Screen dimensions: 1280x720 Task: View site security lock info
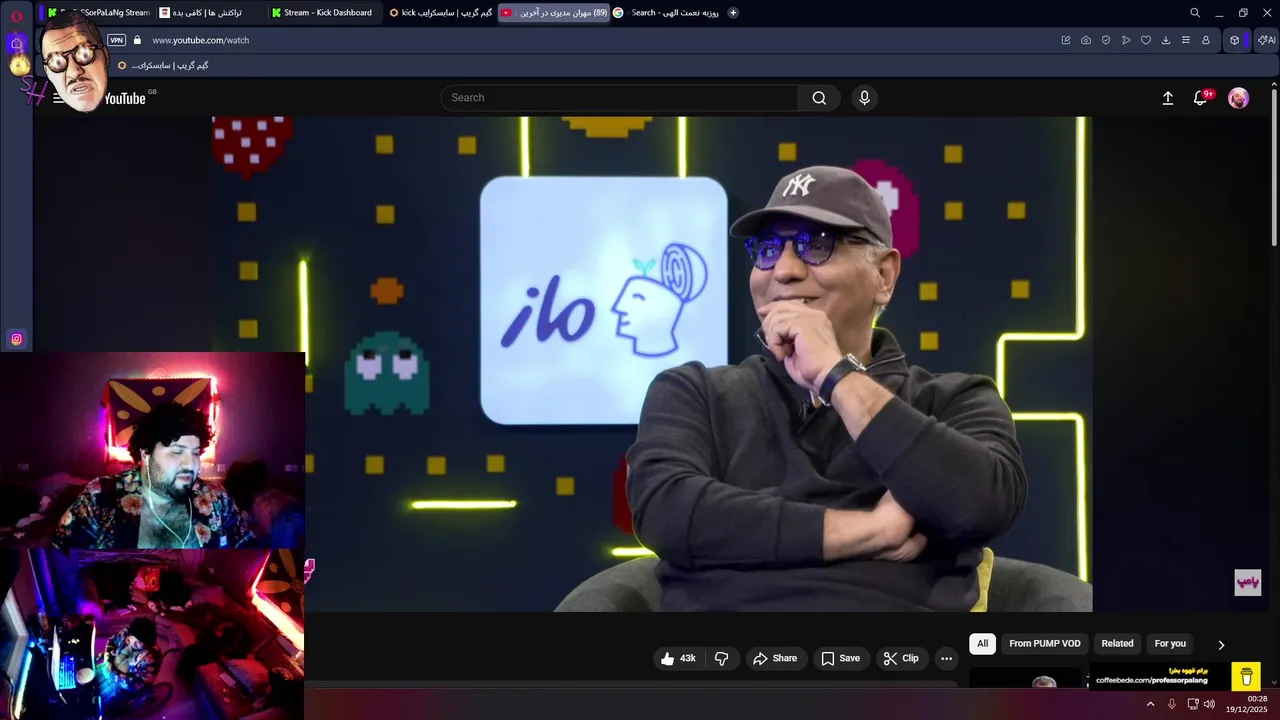point(137,40)
